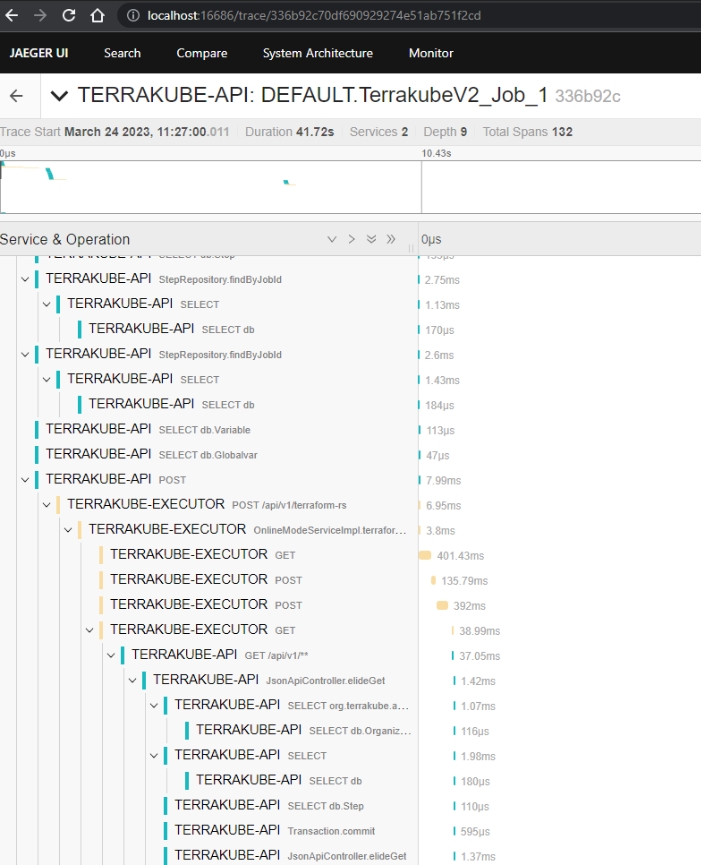This screenshot has height=865, width=701.
Task: Open the Compare menu item
Action: (x=202, y=53)
